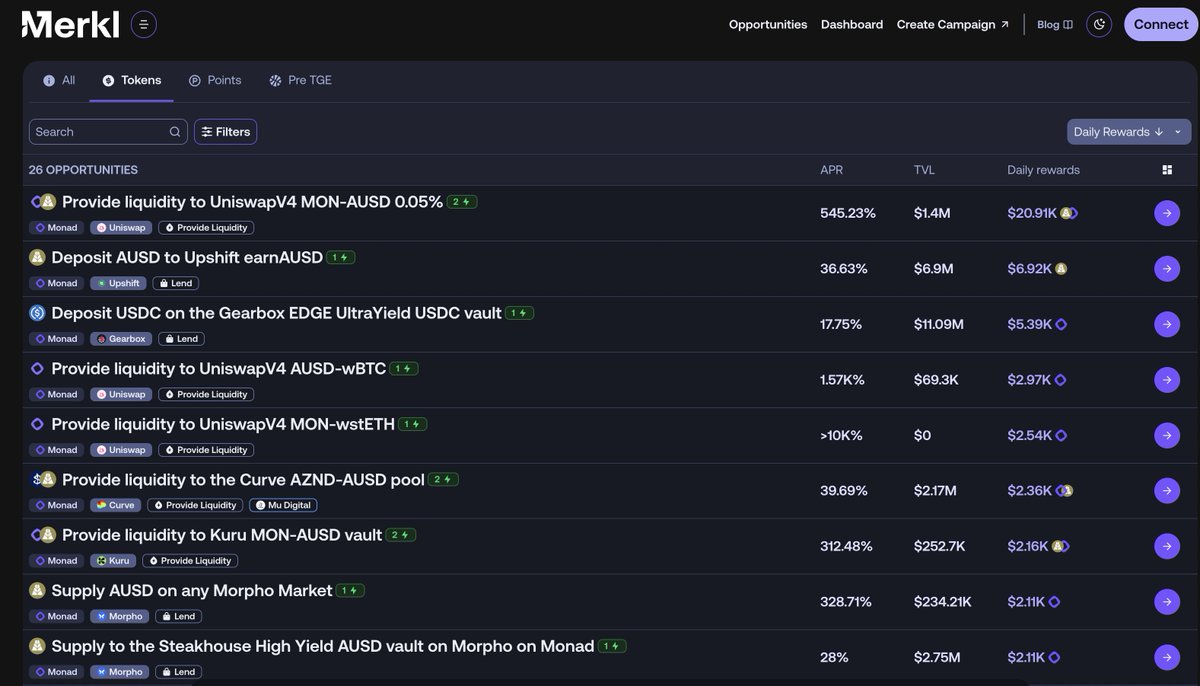
Task: Click Provide Liquidity tag on Kuru row
Action: coord(190,561)
